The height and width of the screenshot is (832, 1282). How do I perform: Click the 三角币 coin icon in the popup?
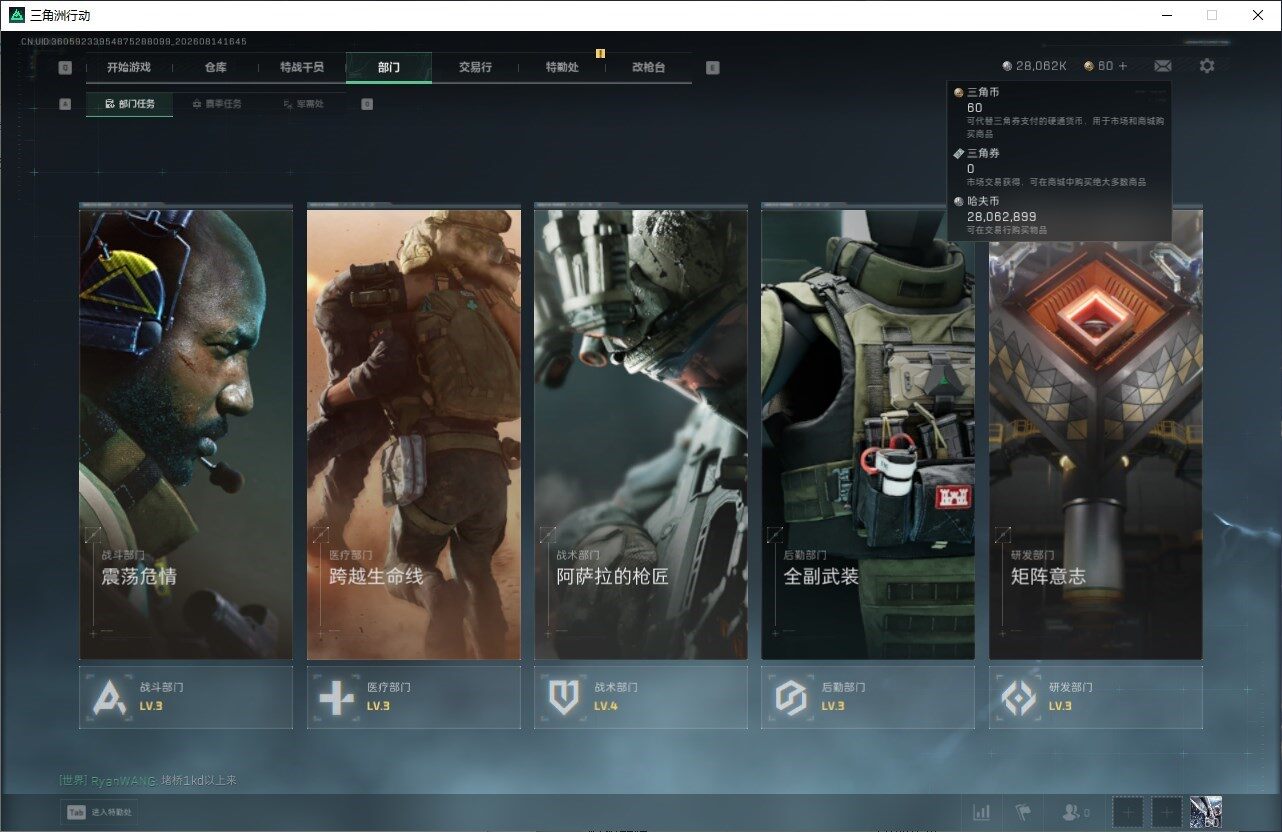click(958, 92)
